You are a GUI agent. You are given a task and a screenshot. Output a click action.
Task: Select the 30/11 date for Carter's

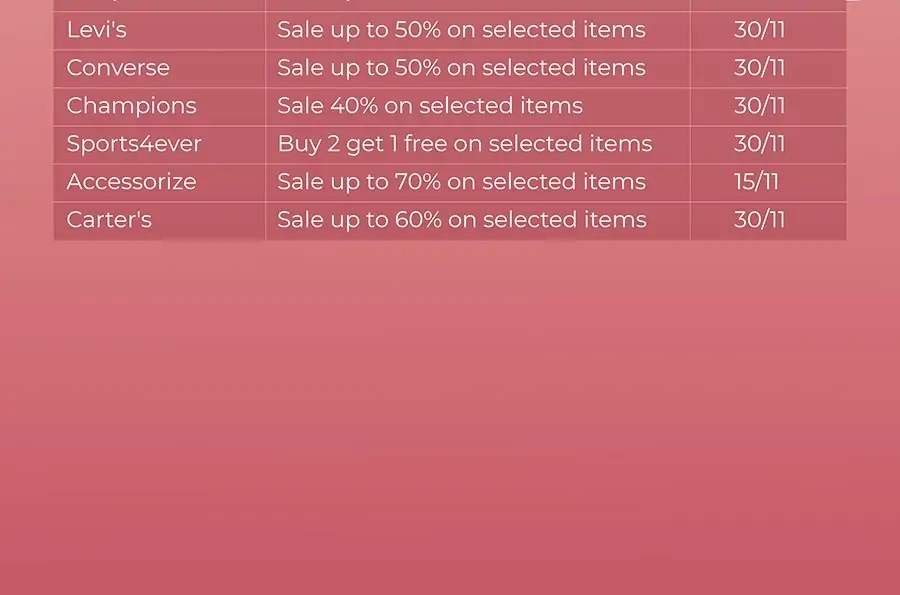[x=759, y=220]
